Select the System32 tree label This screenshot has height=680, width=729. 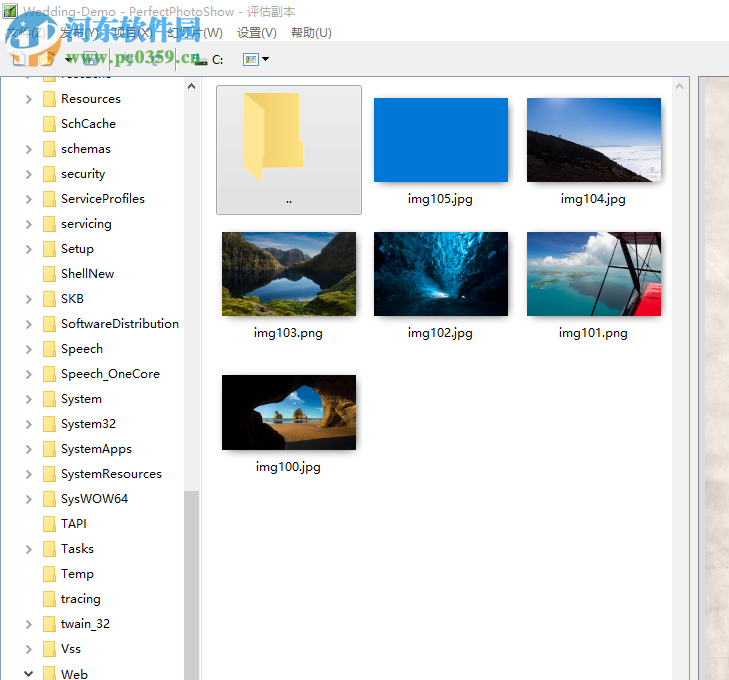88,424
